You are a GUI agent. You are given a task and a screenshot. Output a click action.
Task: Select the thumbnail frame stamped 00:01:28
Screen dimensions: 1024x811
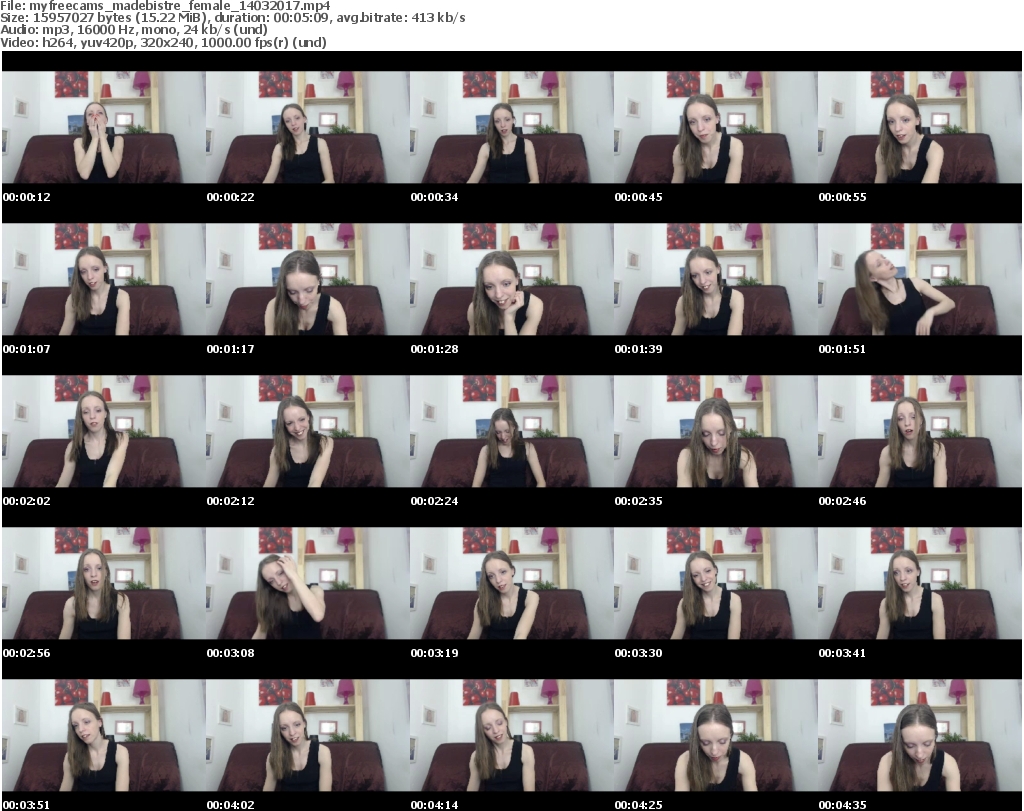pos(511,279)
